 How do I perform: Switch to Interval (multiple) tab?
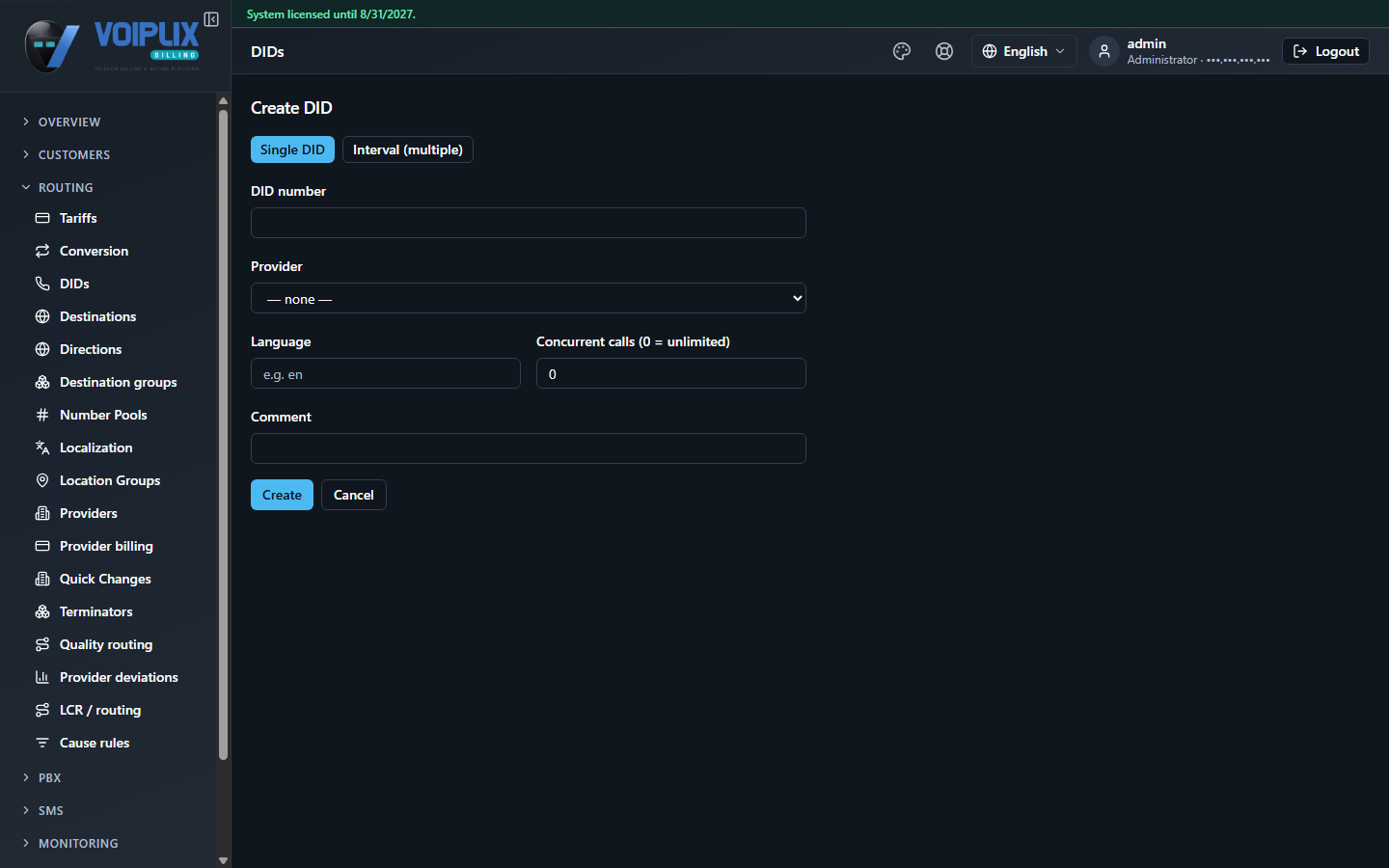tap(408, 149)
